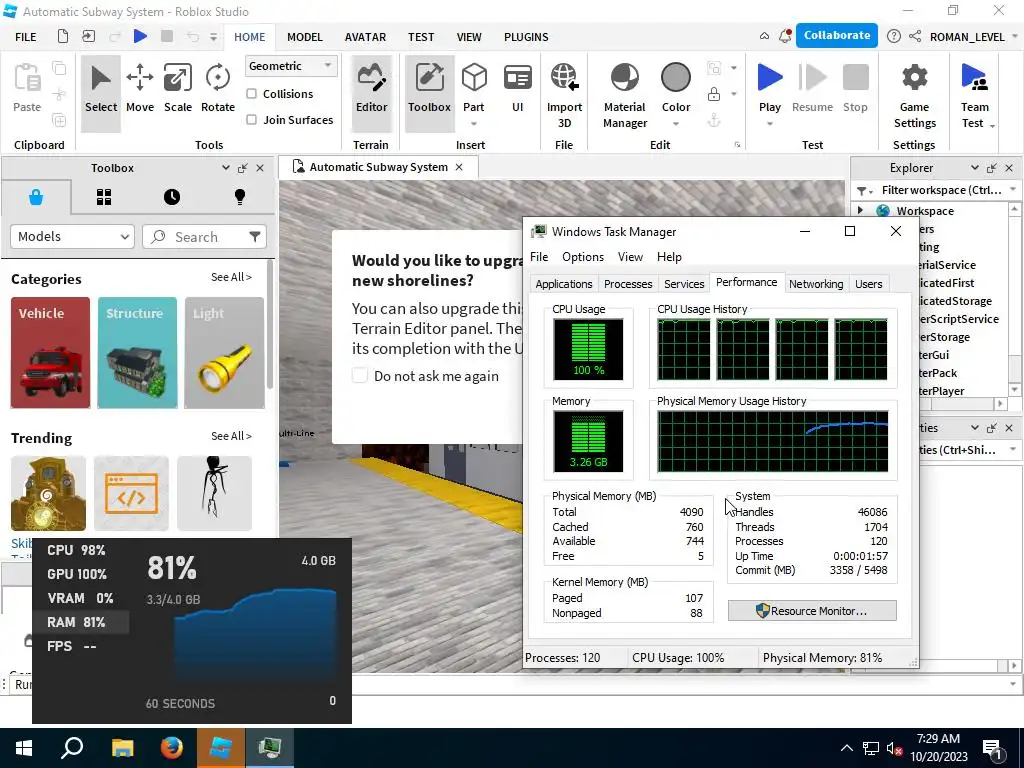
Task: Select the GPU 100% overlay row
Action: tap(81, 574)
